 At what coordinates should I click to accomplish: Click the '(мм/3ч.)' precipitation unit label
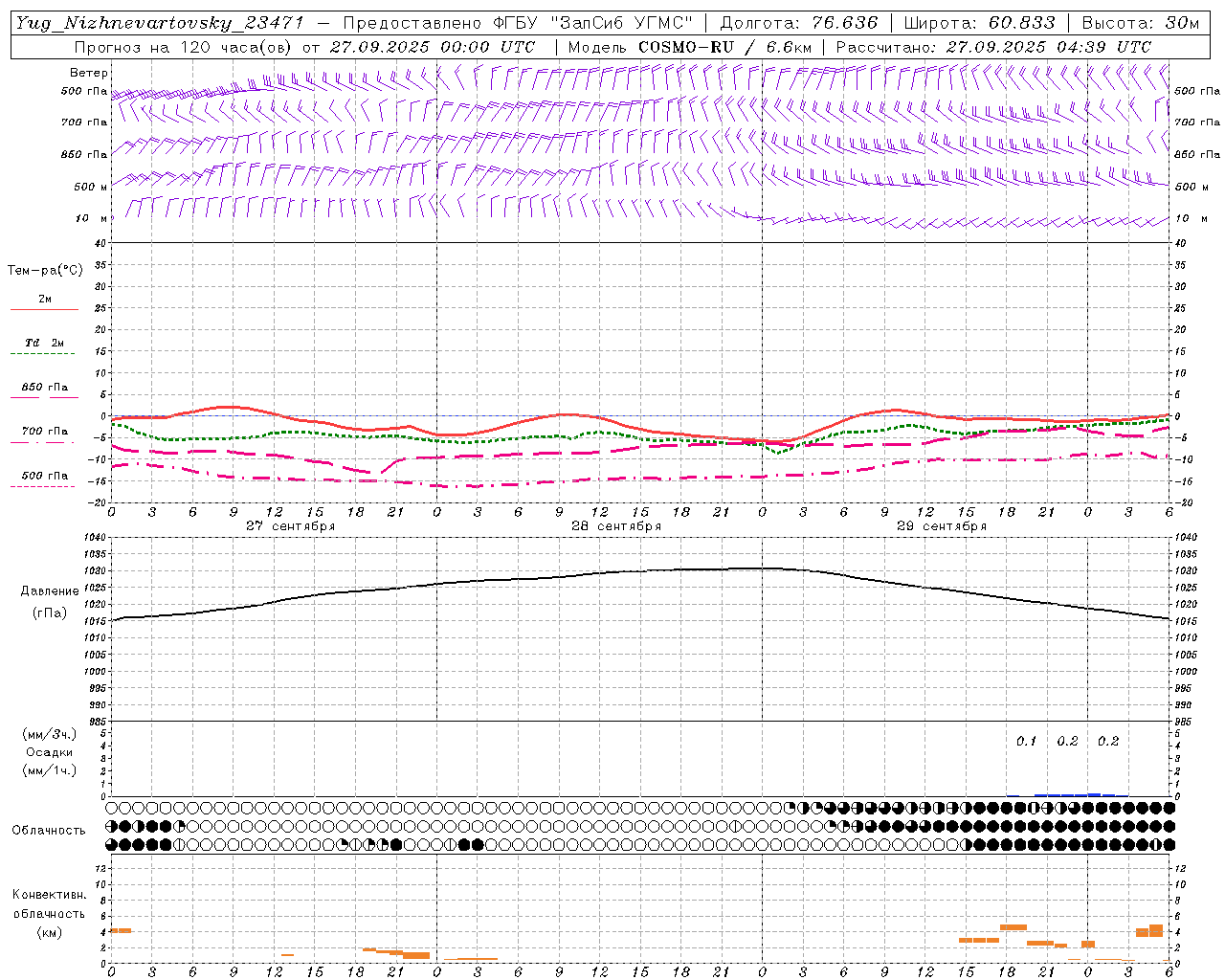point(50,734)
